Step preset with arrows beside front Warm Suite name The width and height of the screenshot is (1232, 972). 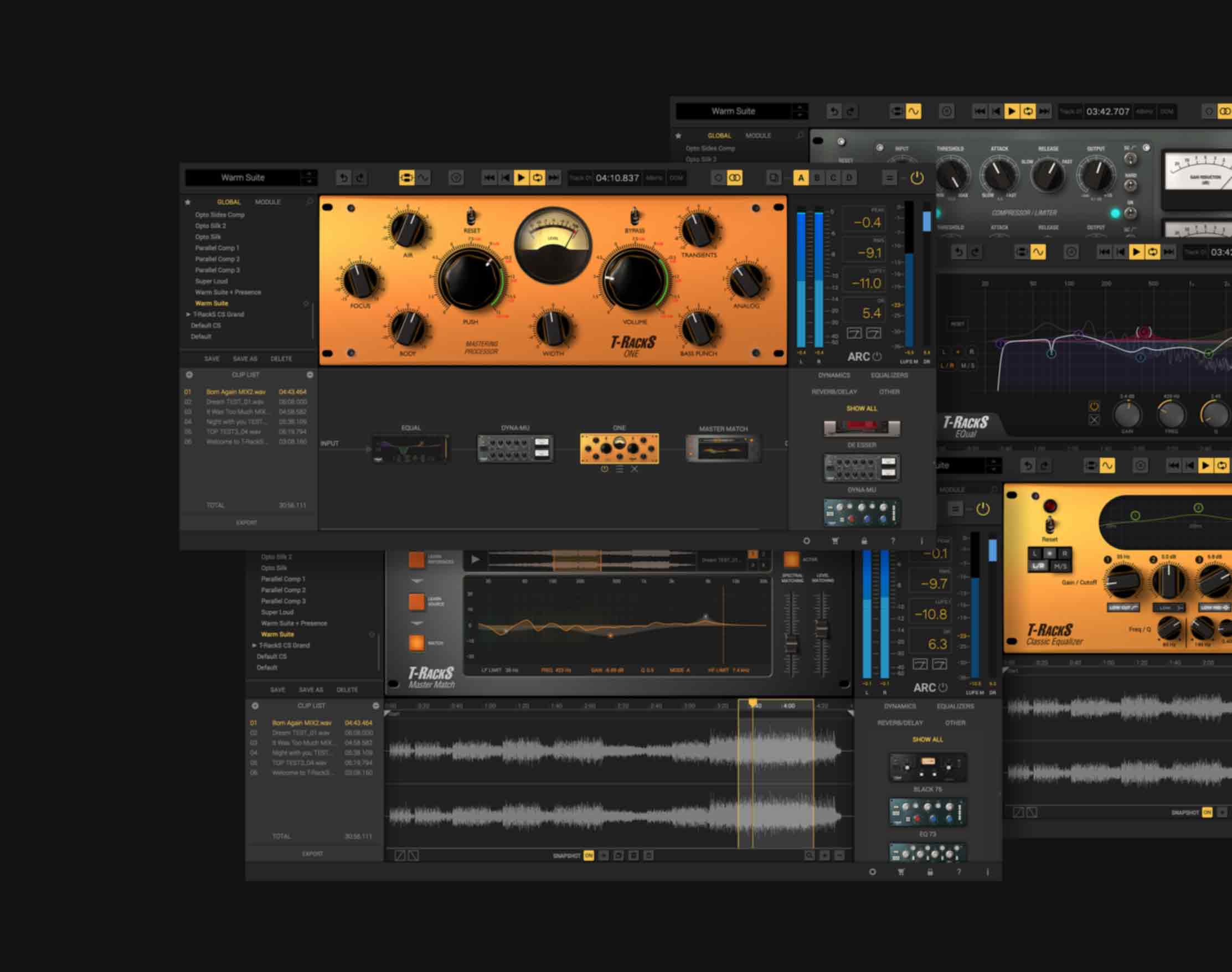point(309,178)
